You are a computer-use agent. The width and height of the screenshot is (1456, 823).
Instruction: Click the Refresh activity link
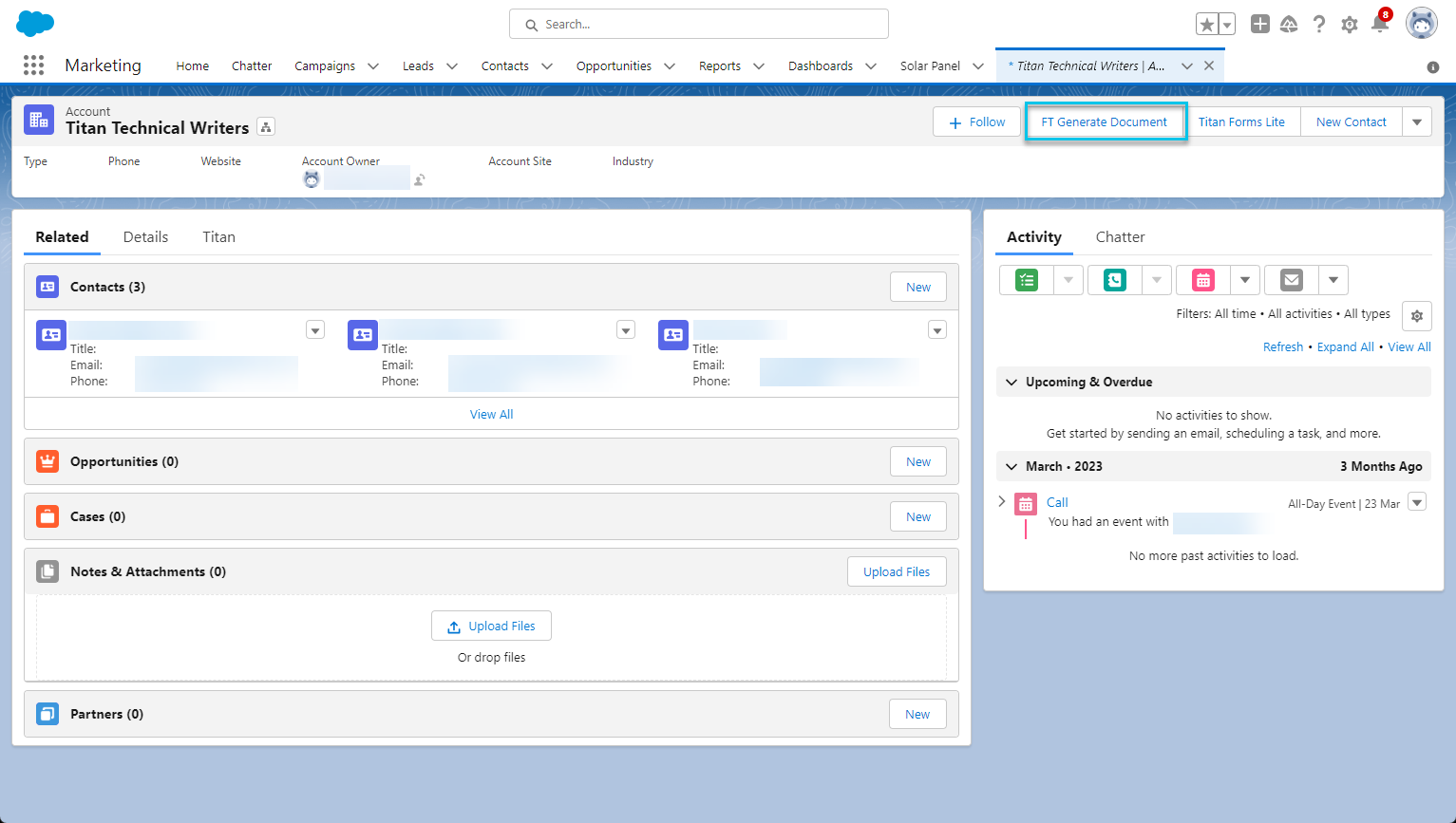click(1283, 346)
